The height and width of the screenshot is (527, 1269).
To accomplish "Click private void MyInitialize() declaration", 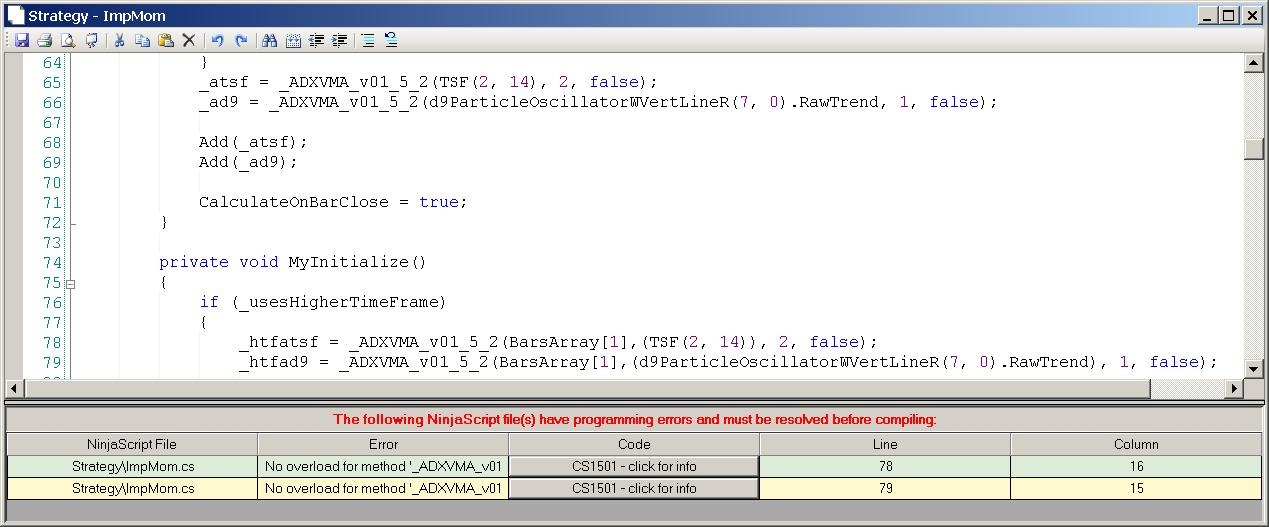I will 293,262.
